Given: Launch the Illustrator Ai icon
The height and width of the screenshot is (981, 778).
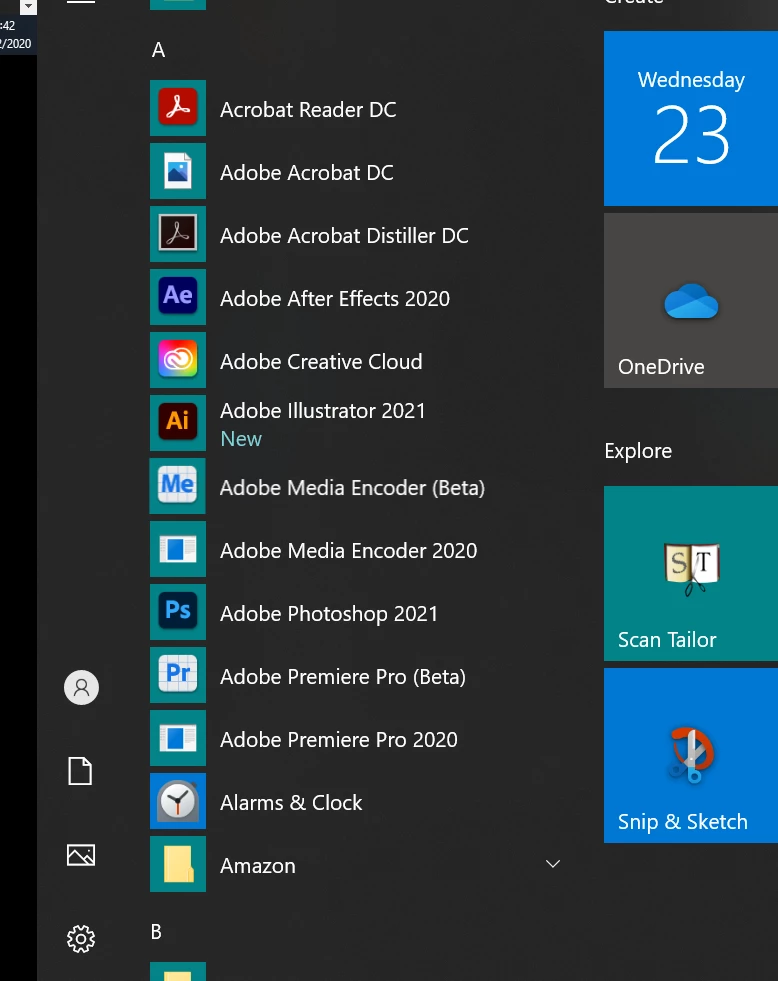Looking at the screenshot, I should [178, 423].
